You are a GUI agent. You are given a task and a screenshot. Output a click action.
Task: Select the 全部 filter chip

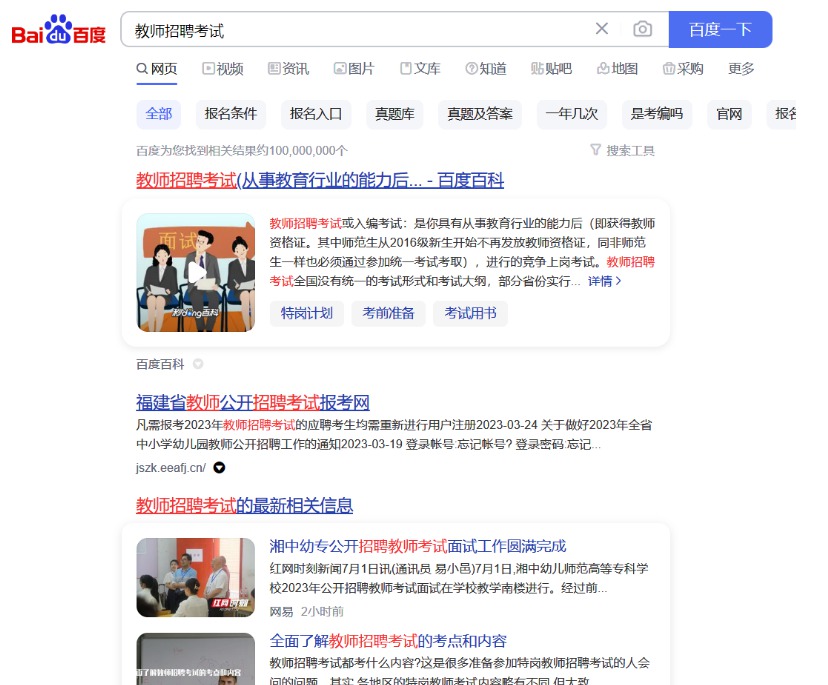coord(158,114)
